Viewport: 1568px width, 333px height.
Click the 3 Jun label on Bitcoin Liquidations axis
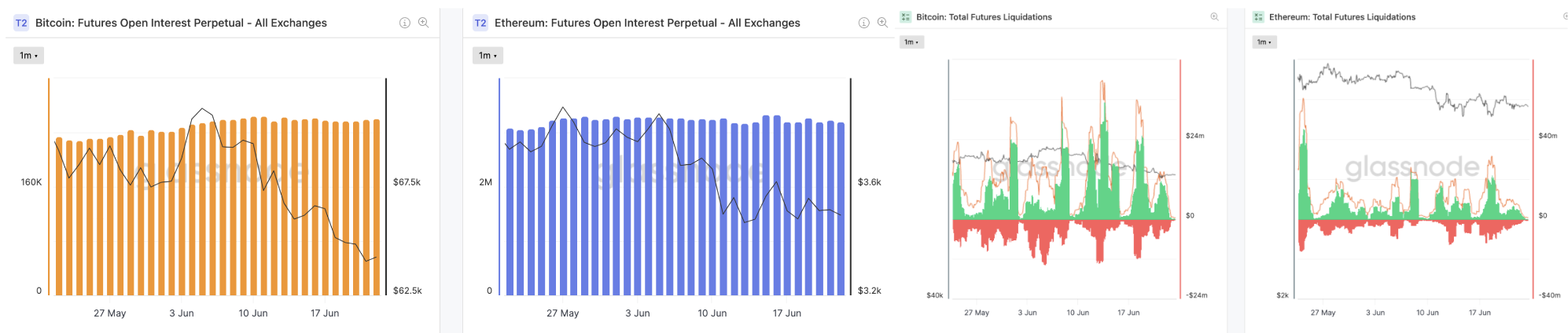[1027, 313]
